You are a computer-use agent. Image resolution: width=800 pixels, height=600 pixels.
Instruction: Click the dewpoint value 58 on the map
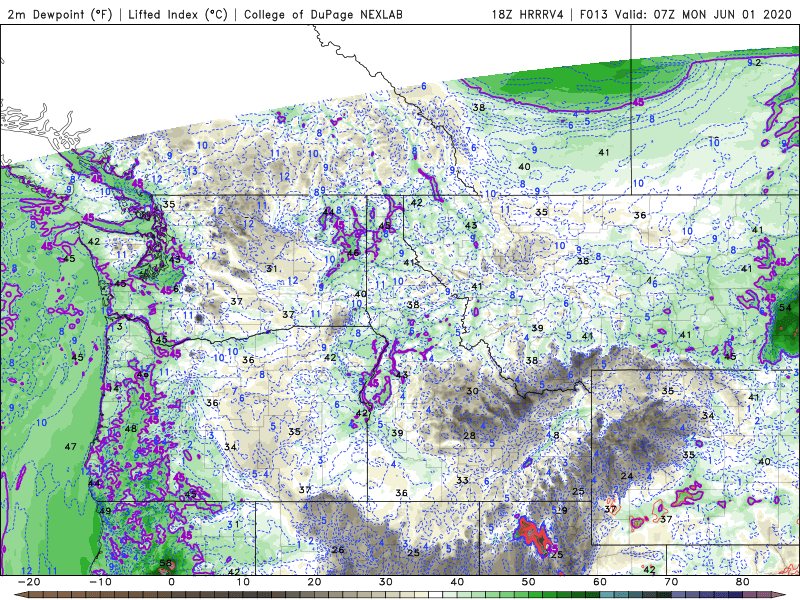click(166, 563)
